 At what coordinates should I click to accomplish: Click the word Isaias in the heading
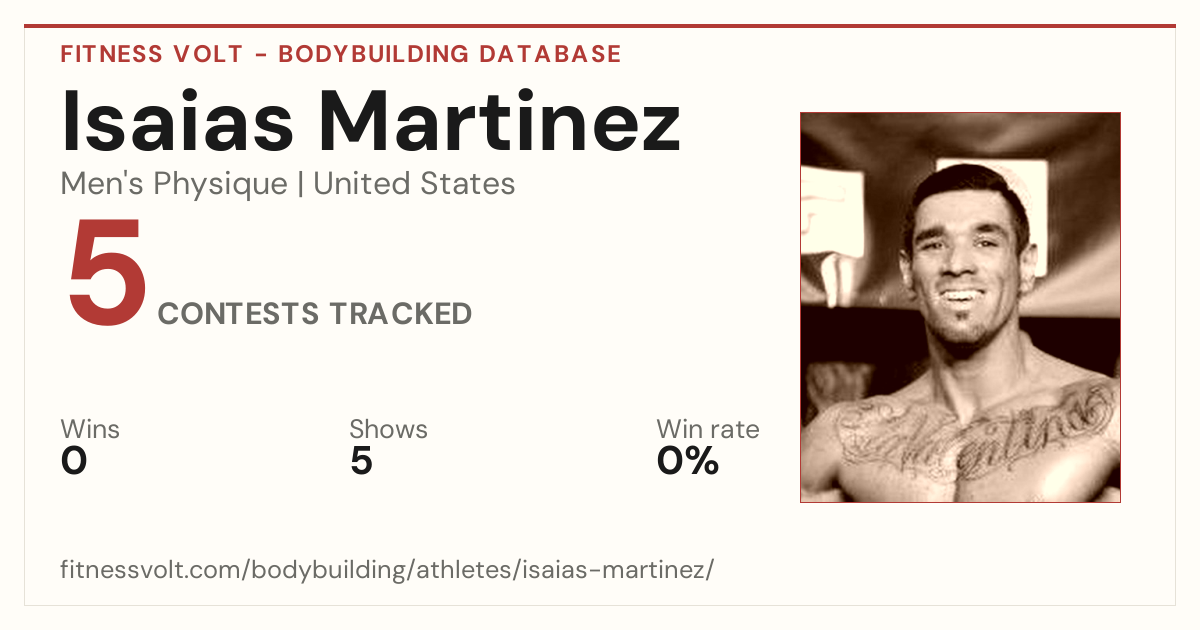[178, 121]
